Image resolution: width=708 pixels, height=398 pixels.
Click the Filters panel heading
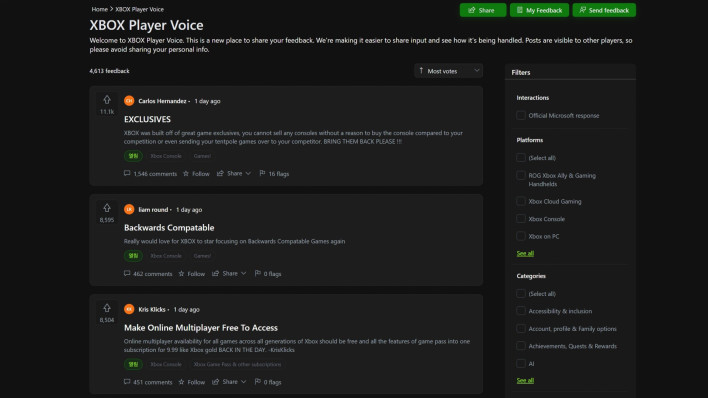[x=521, y=72]
